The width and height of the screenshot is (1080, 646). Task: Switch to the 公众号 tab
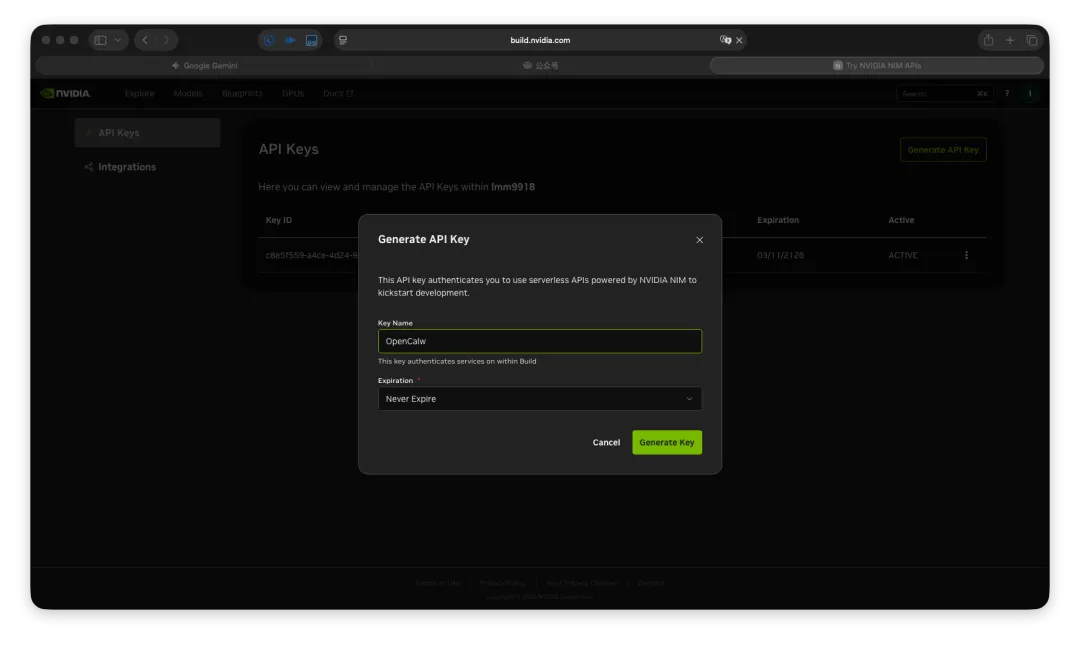pos(541,65)
